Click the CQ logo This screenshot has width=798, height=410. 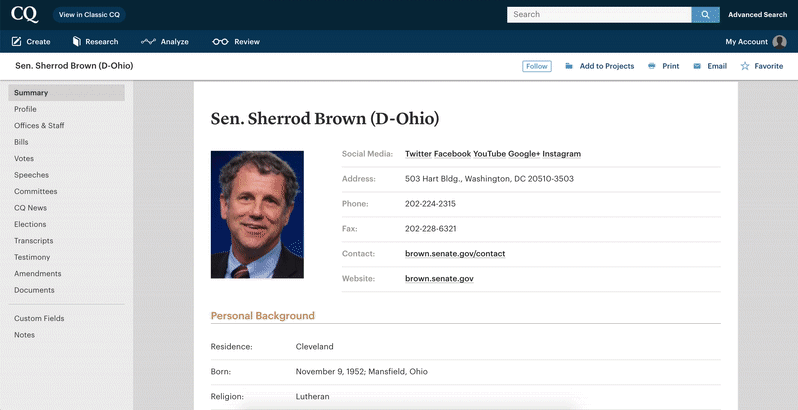click(x=24, y=14)
